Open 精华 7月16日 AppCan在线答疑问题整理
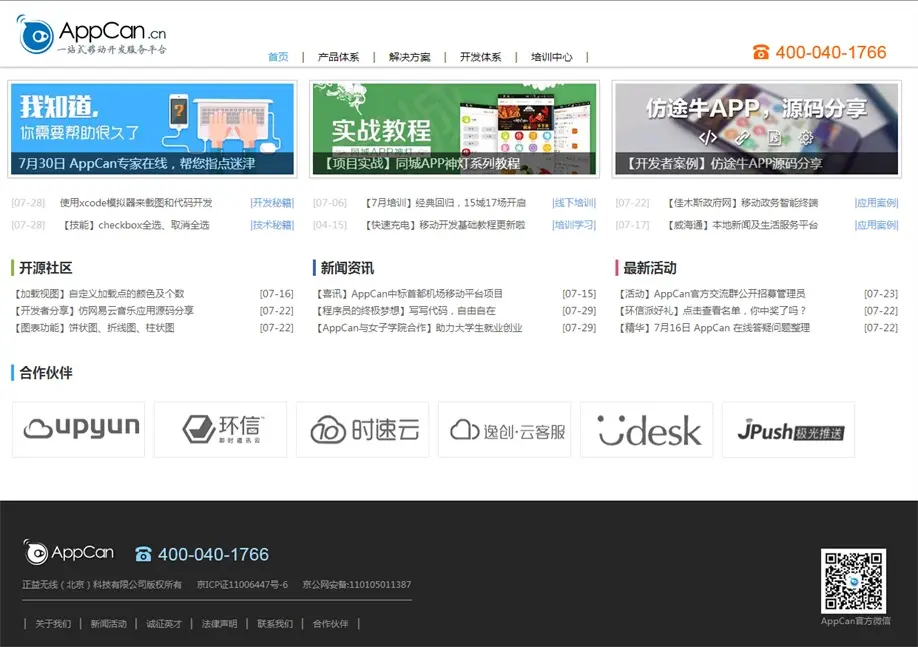Image resolution: width=918 pixels, height=647 pixels. [x=714, y=327]
